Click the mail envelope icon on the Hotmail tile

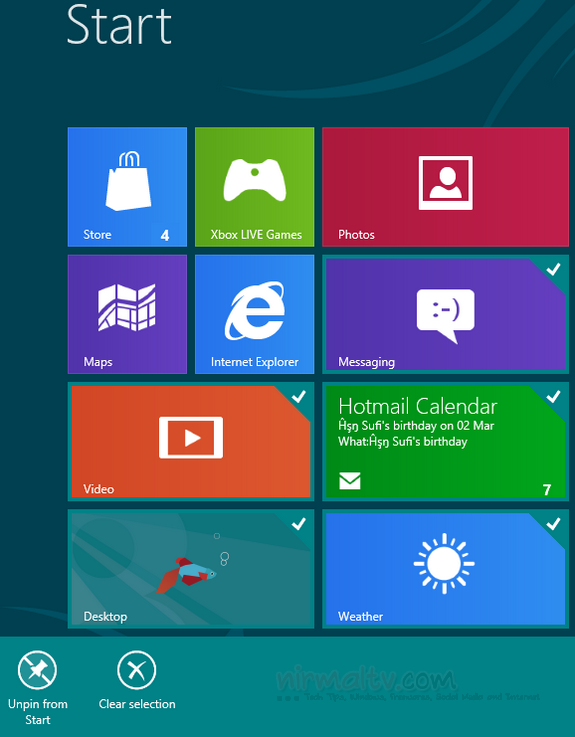tap(350, 481)
